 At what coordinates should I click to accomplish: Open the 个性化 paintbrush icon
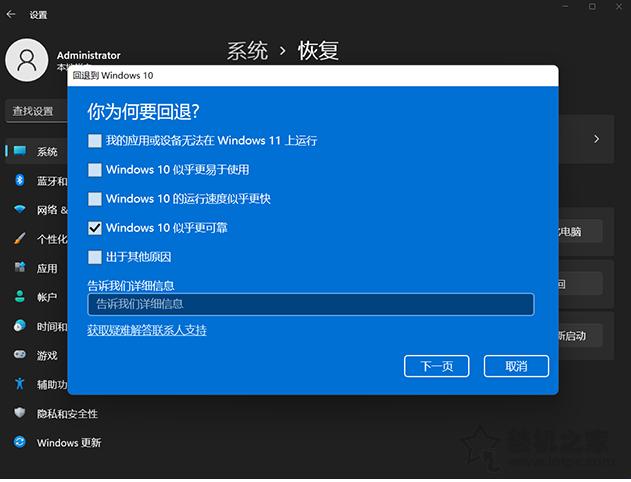[20, 238]
